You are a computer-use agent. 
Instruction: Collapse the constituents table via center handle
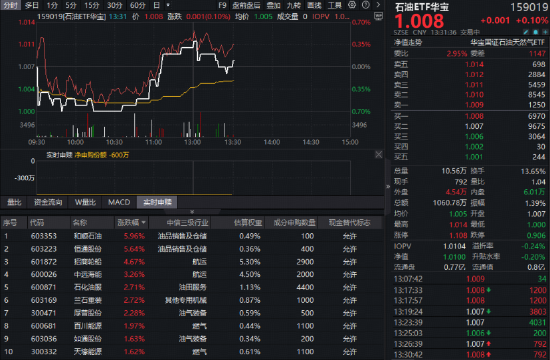[x=192, y=212]
